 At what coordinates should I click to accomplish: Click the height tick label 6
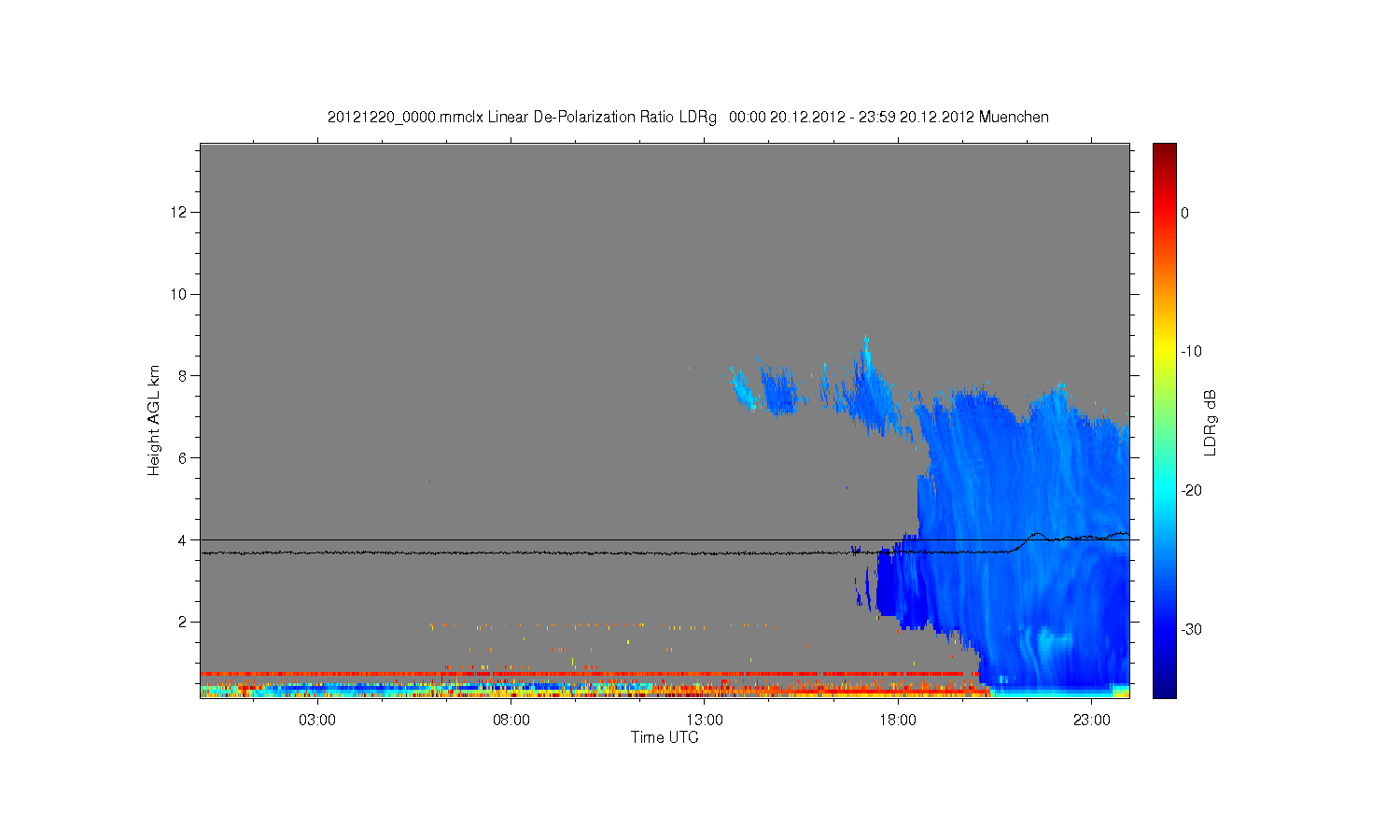click(184, 458)
